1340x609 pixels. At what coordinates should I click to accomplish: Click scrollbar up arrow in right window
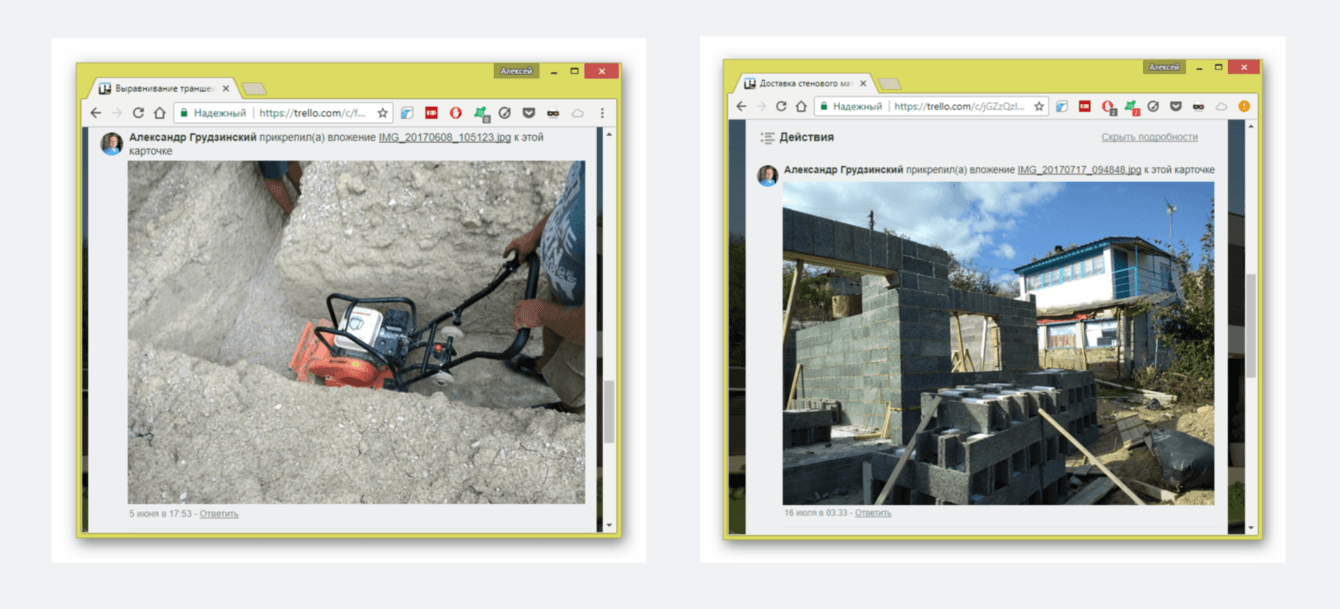tap(1250, 128)
